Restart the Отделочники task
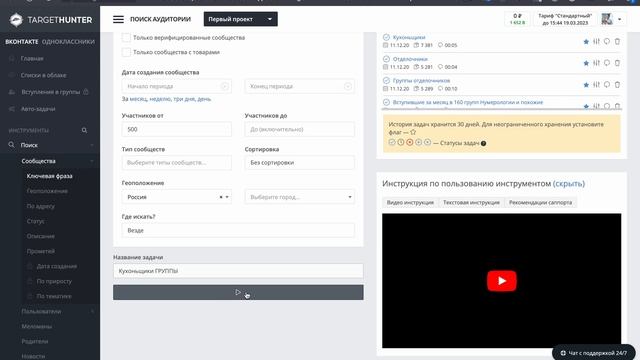Image resolution: width=640 pixels, height=360 pixels. click(607, 63)
